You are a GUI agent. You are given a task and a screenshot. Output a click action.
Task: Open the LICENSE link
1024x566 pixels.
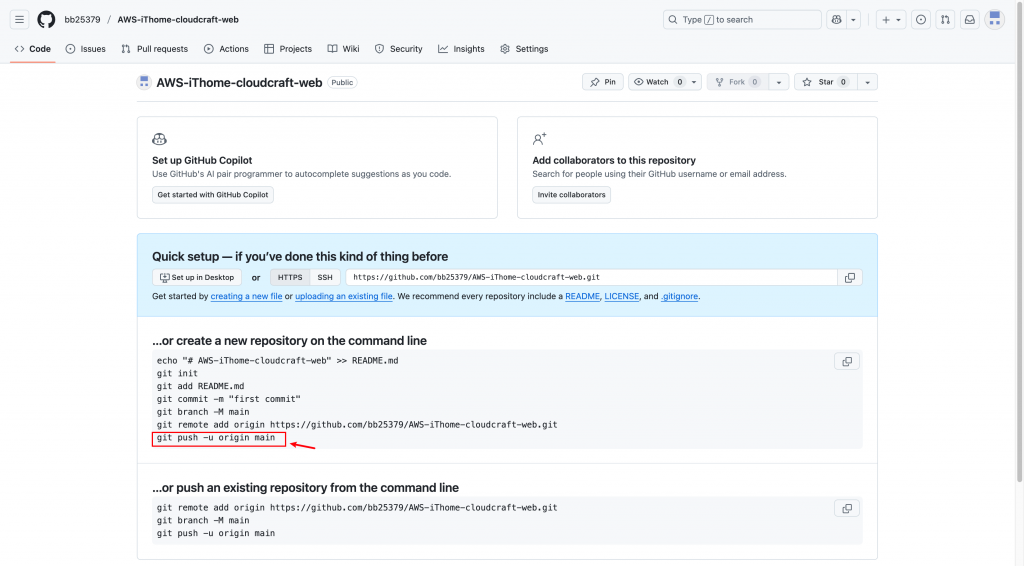[x=622, y=296]
